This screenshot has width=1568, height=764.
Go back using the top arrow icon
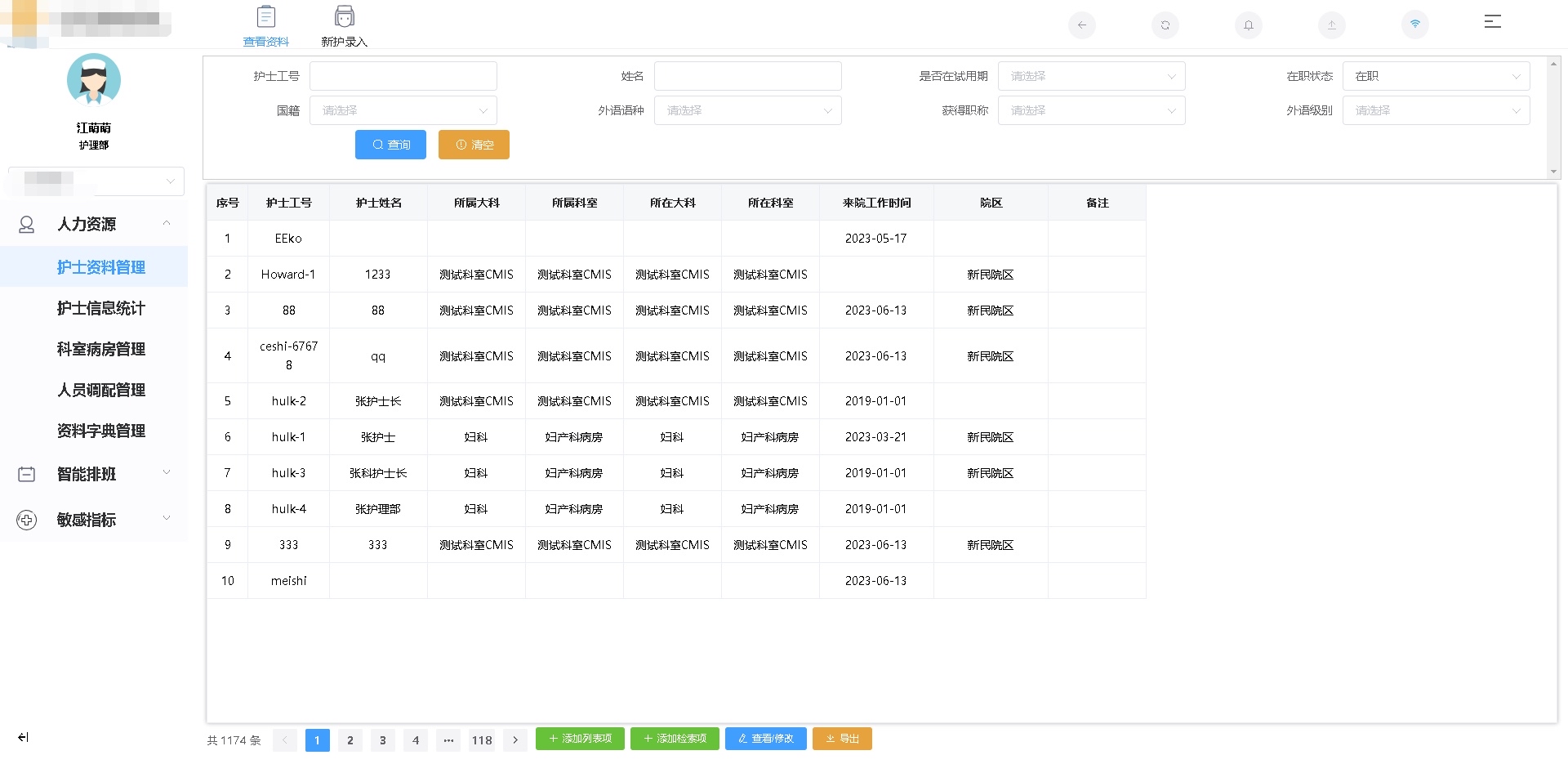pyautogui.click(x=1082, y=25)
